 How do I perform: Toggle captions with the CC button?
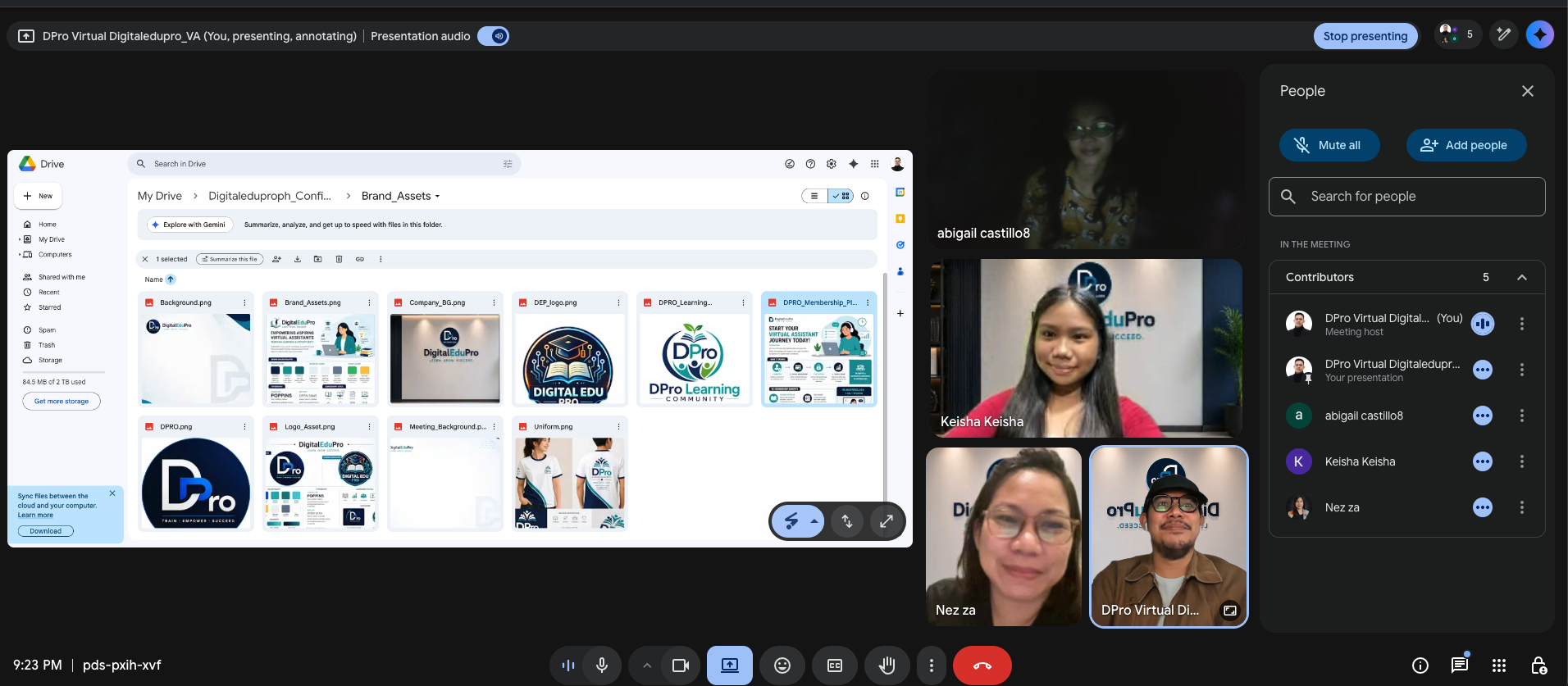[835, 666]
